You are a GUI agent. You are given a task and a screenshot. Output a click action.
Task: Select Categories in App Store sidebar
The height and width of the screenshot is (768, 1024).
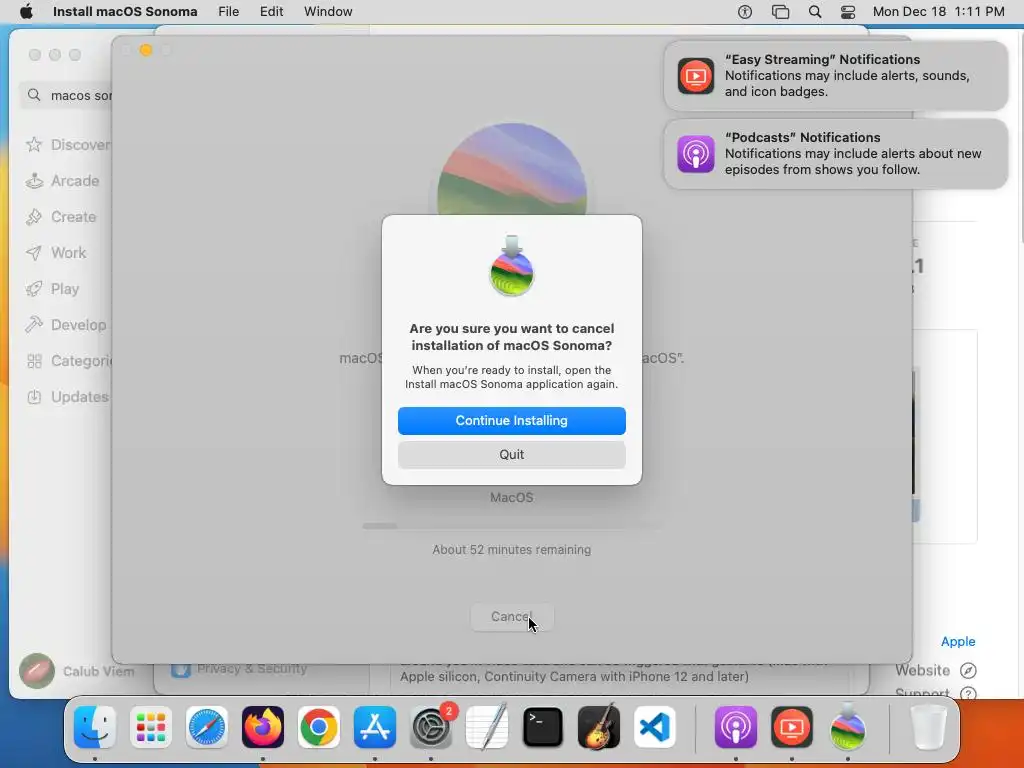tap(69, 360)
